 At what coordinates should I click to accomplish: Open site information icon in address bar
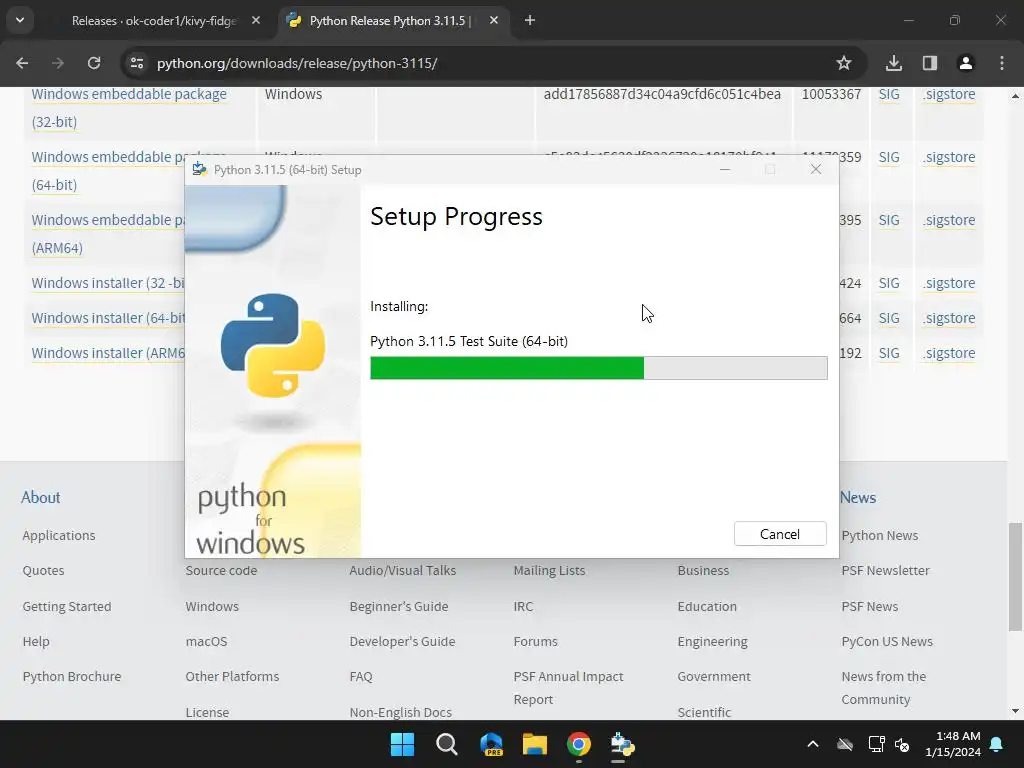pos(136,63)
